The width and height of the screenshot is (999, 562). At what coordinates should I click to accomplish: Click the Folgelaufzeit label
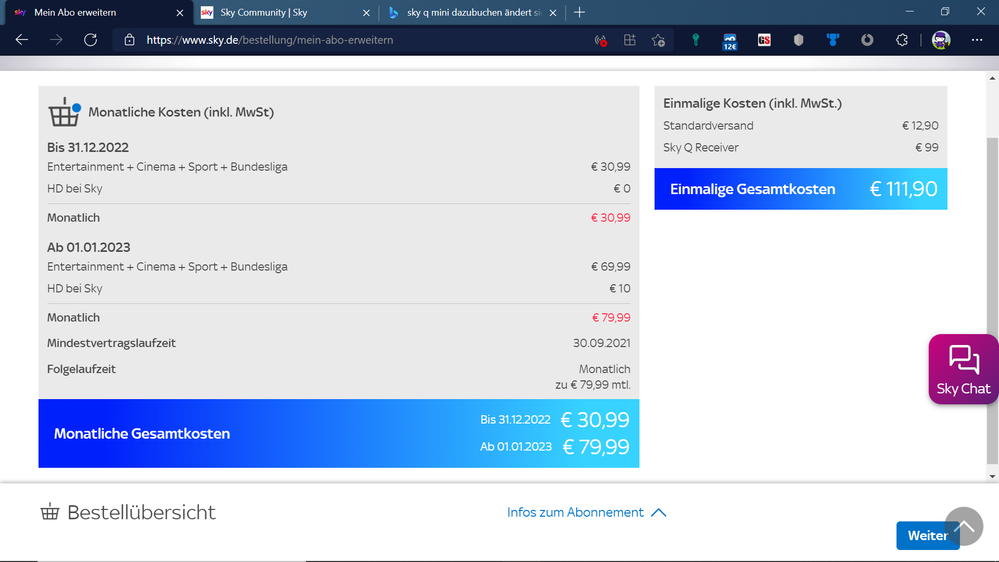[x=81, y=369]
